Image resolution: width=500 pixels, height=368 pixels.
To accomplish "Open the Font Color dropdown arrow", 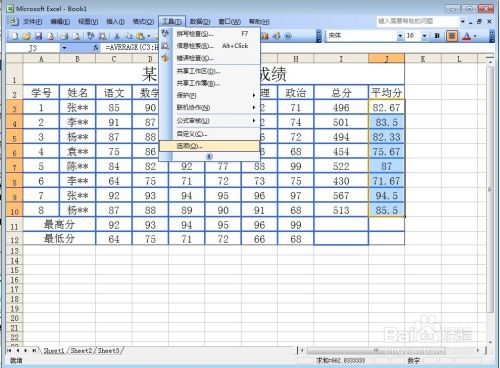I will [x=475, y=36].
